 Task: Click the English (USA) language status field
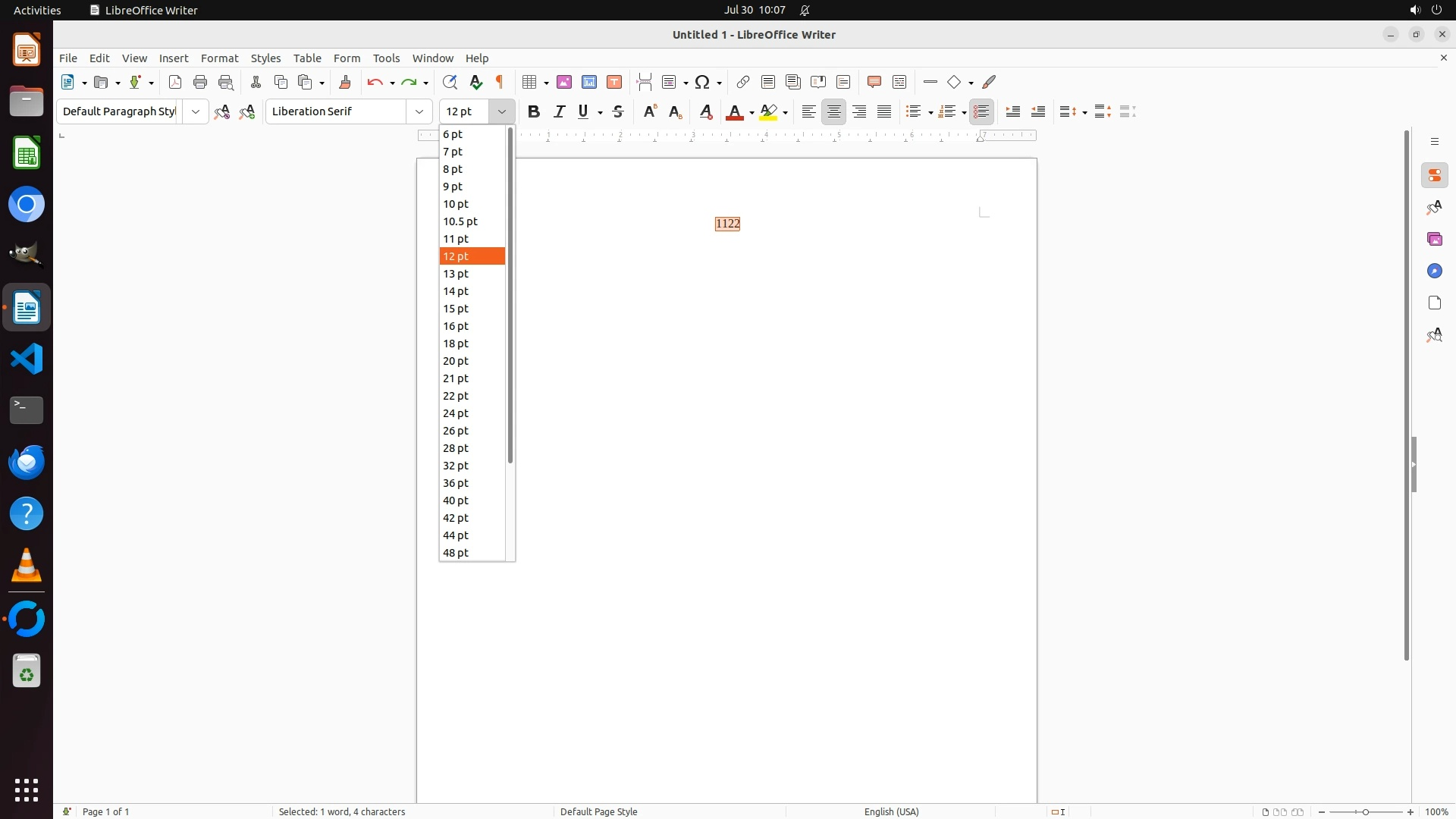[x=891, y=811]
